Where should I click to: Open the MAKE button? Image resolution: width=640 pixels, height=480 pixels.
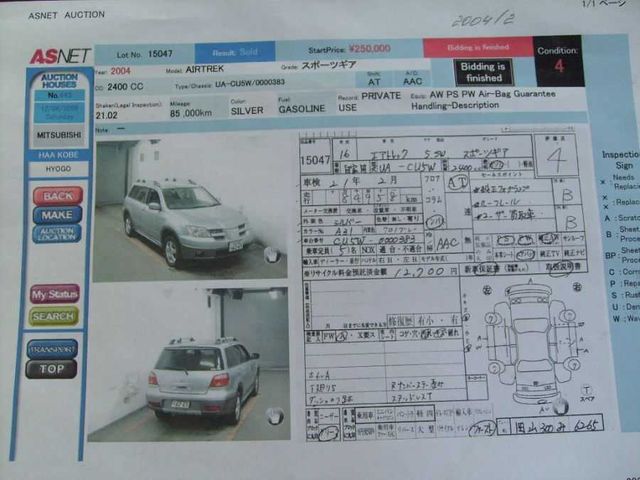tap(57, 215)
